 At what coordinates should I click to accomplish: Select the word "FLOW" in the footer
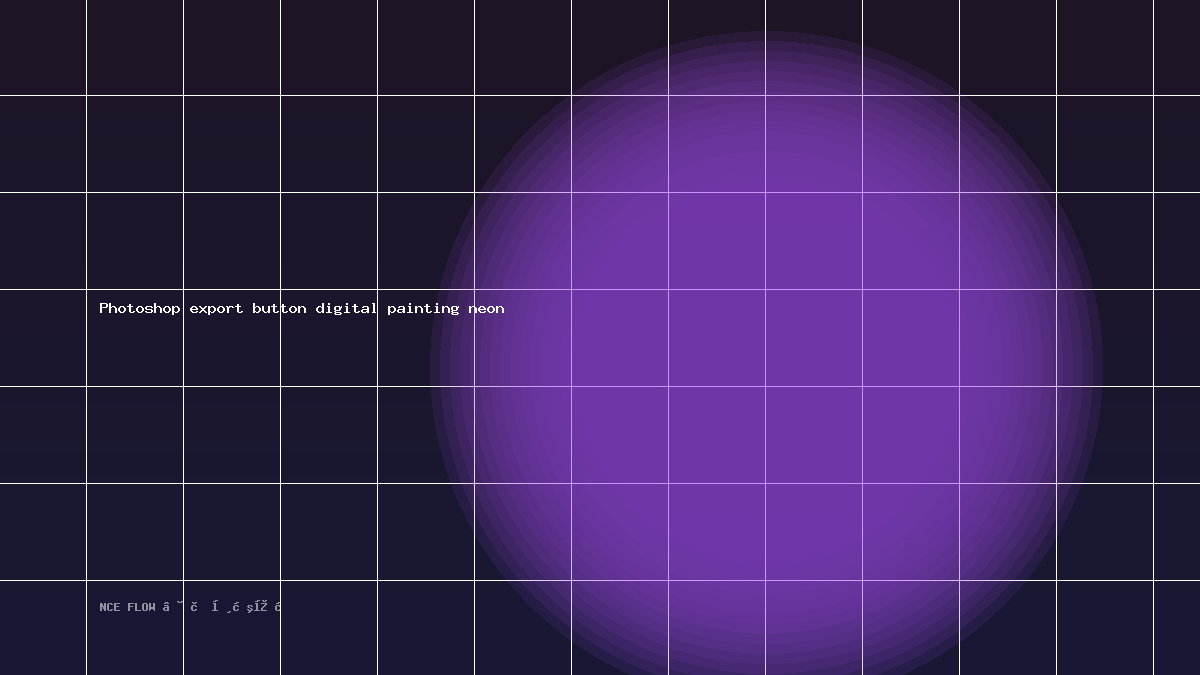point(141,607)
